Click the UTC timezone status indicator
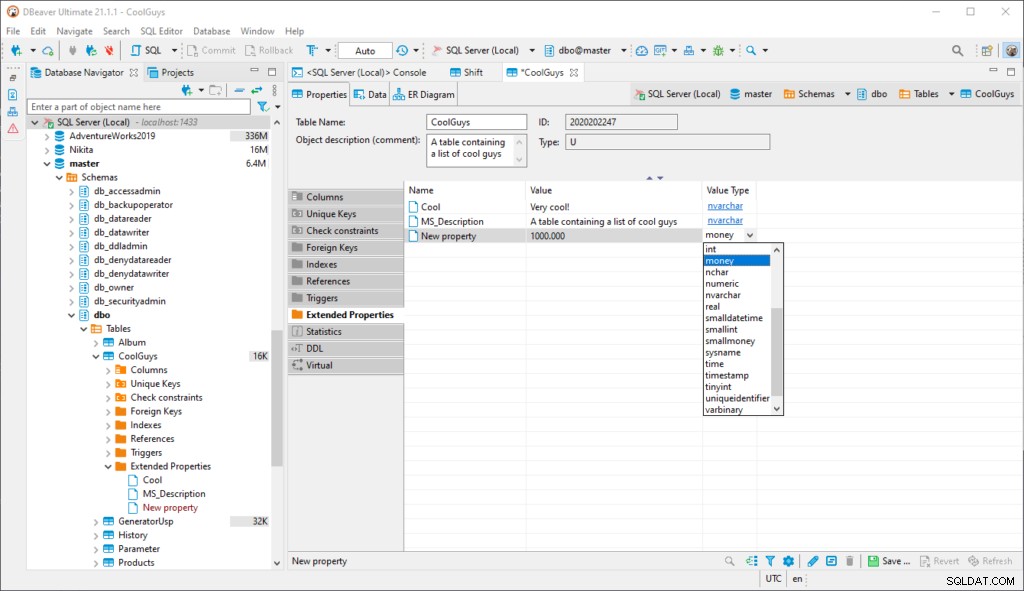The height and width of the screenshot is (591, 1024). pos(773,579)
